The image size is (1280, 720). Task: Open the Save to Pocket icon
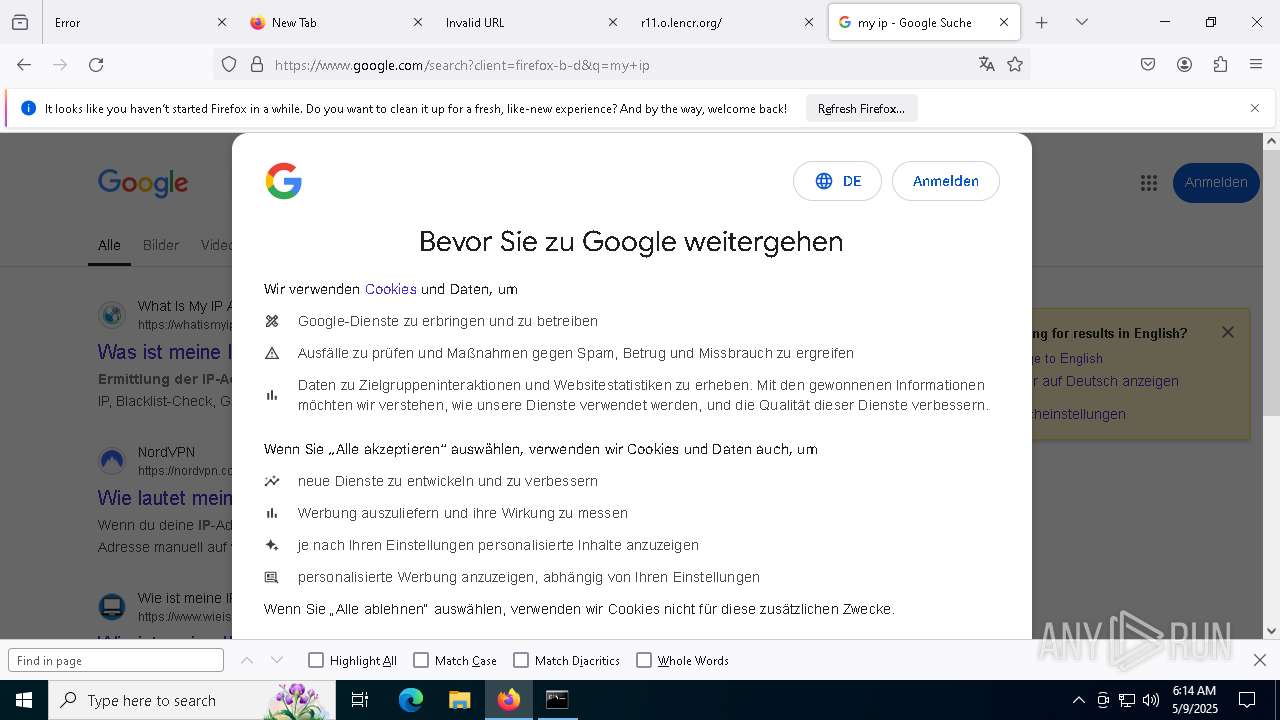(1148, 65)
